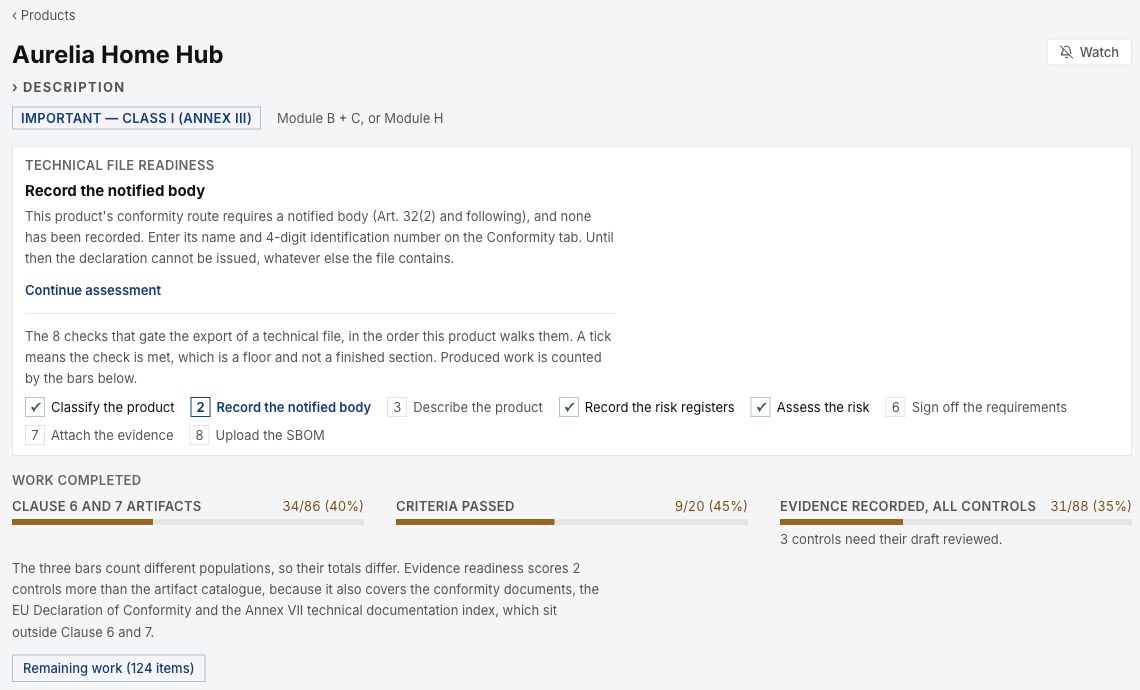This screenshot has width=1140, height=690.
Task: Click the Criteria passed progress bar
Action: pyautogui.click(x=571, y=522)
